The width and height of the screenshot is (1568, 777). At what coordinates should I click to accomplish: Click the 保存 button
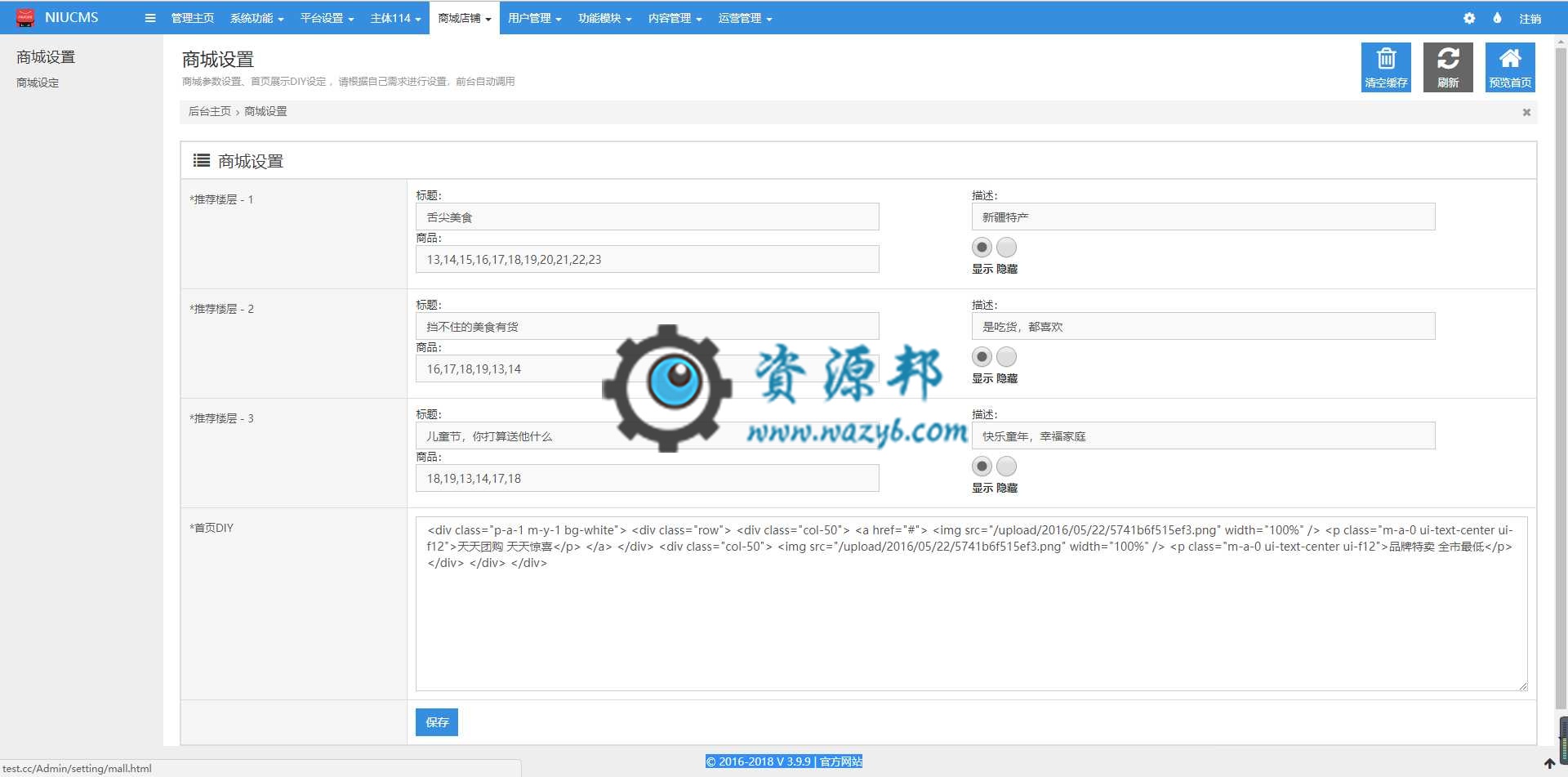pos(436,722)
